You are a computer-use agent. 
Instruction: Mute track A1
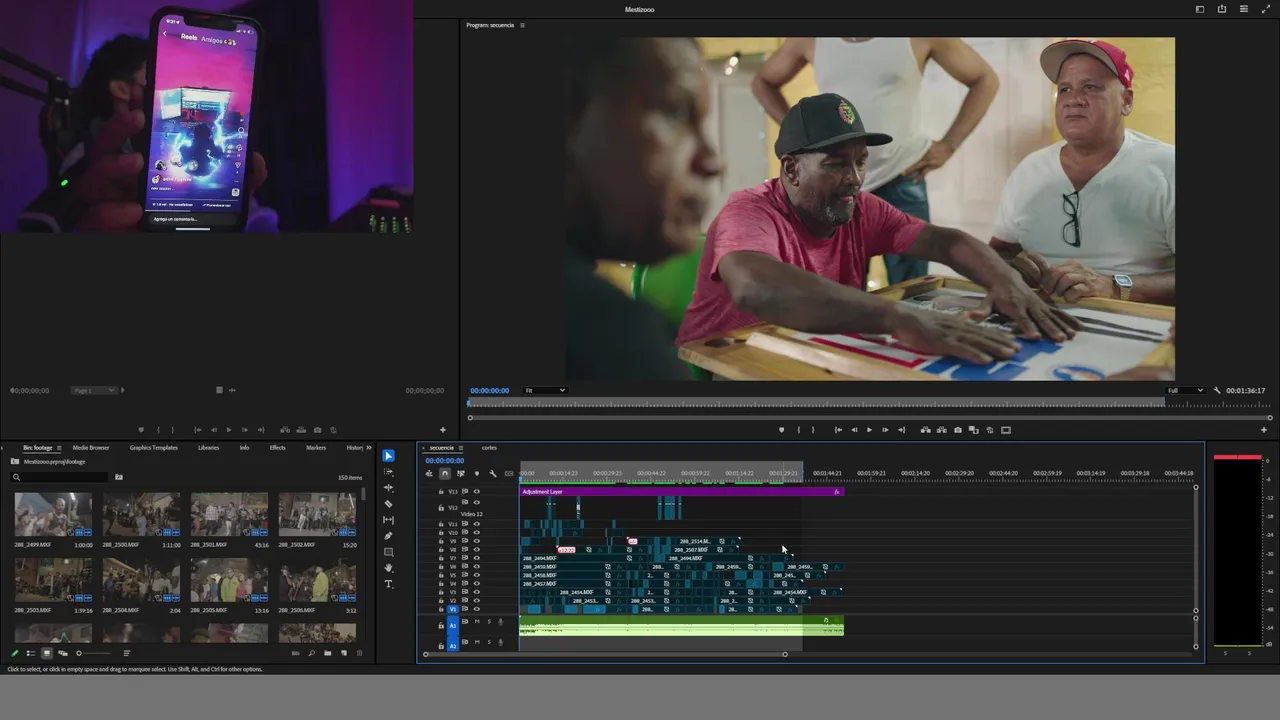click(477, 622)
